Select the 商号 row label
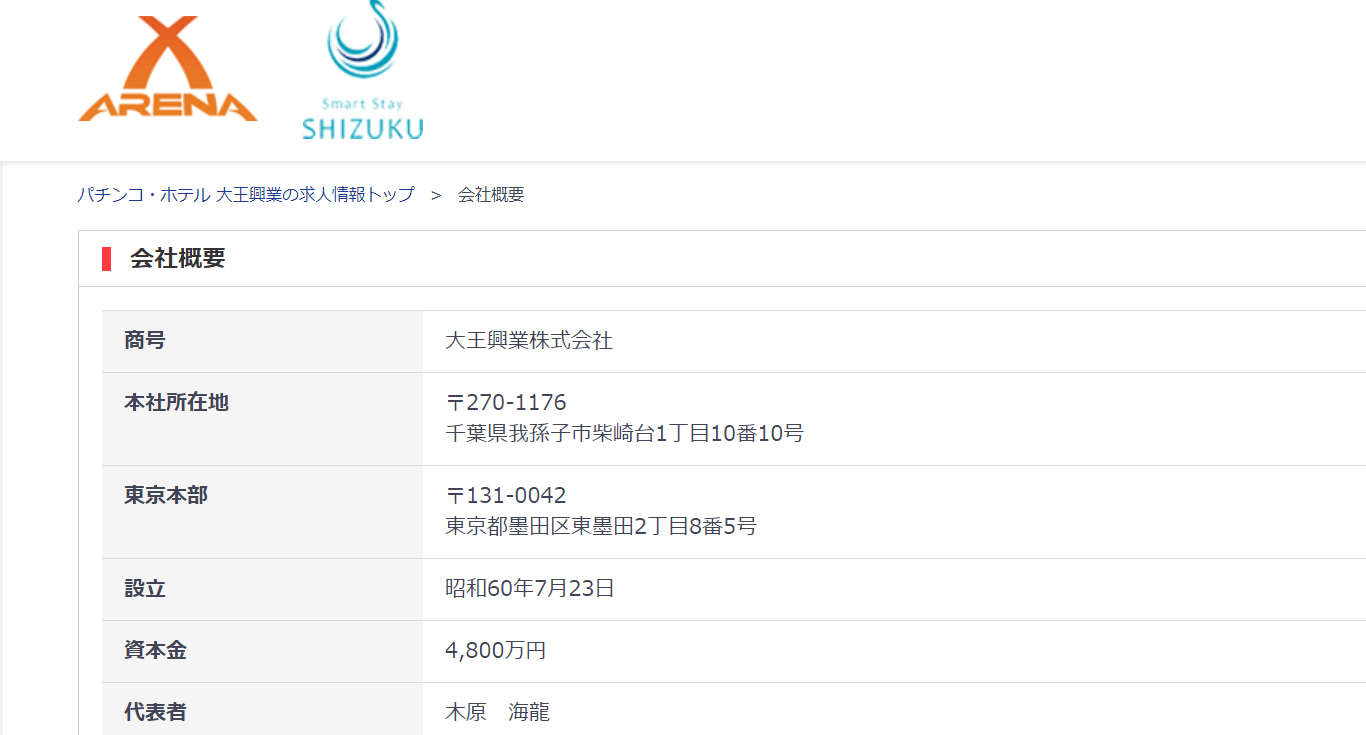Viewport: 1366px width, 735px height. coord(145,341)
